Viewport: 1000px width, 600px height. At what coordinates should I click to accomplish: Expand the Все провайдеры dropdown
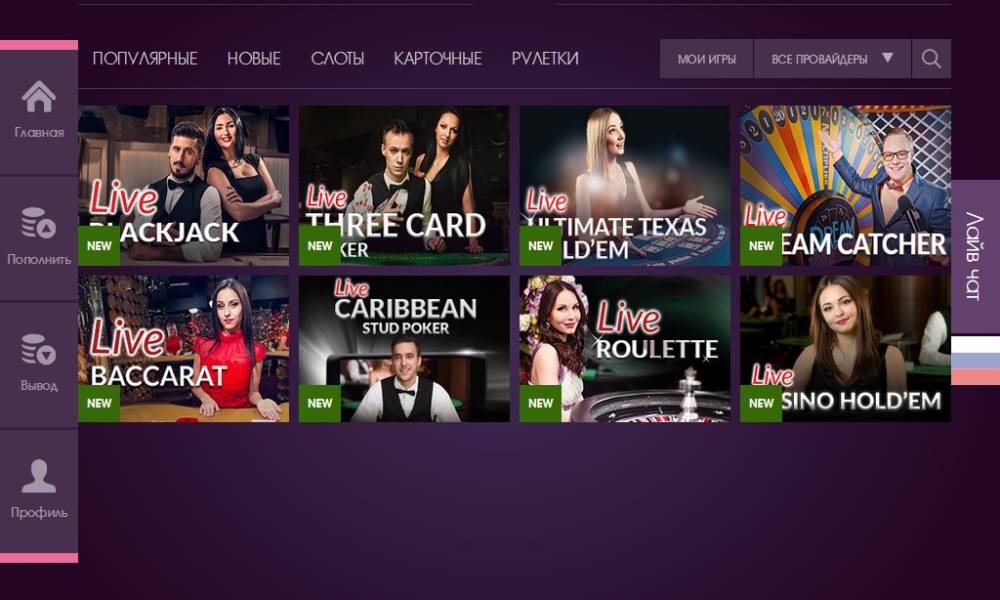(x=832, y=59)
